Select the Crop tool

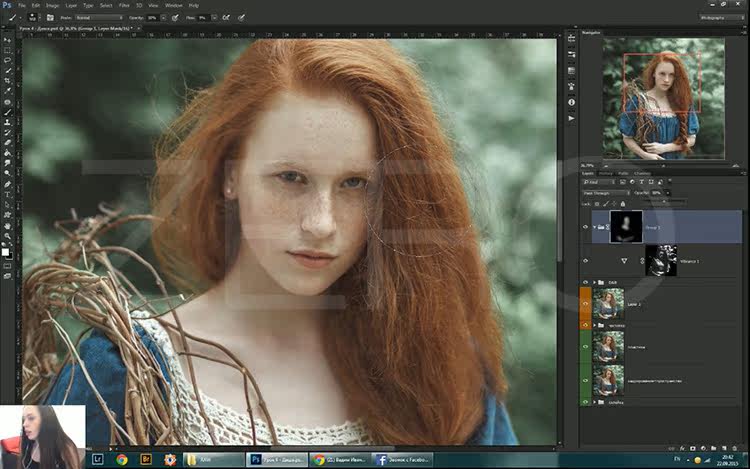point(7,81)
